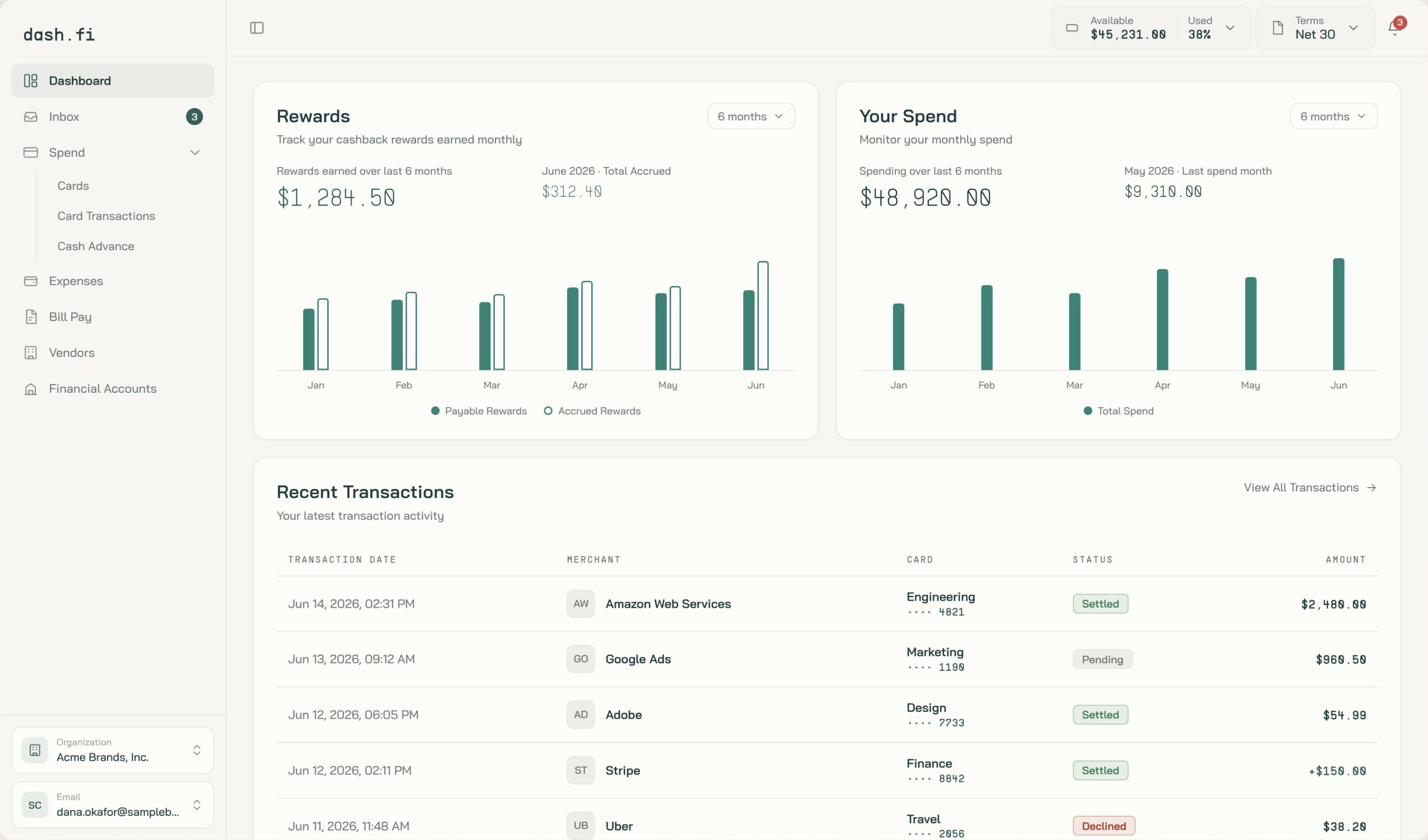1428x840 pixels.
Task: Click the Financial Accounts bank icon
Action: click(31, 389)
